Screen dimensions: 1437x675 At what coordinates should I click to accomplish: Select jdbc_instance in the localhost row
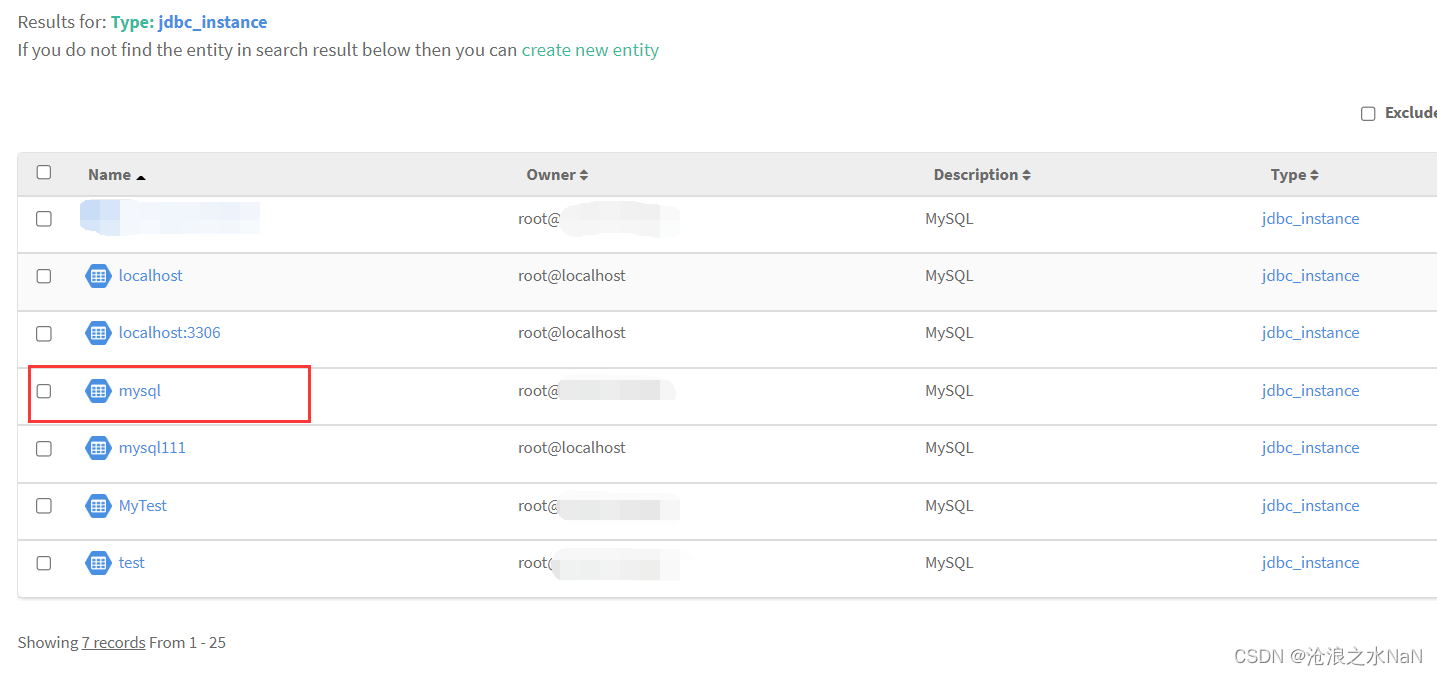(1310, 275)
